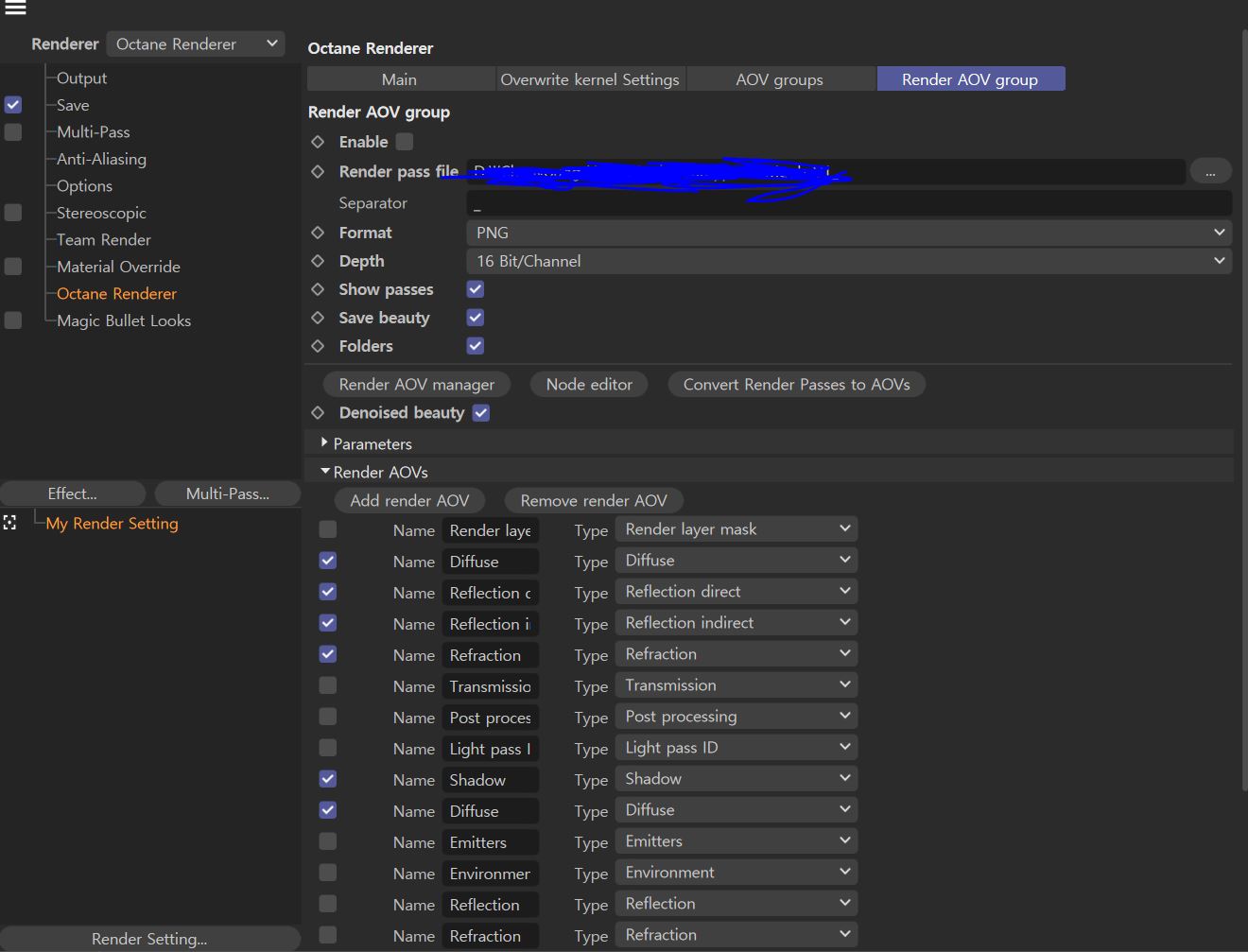Select Output in settings tree
The width and height of the screenshot is (1248, 952).
(x=81, y=78)
